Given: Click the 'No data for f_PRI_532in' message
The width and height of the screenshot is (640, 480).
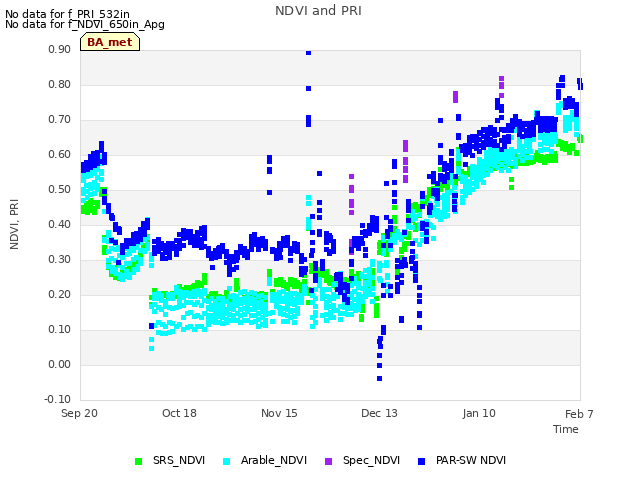Looking at the screenshot, I should (x=67, y=14).
